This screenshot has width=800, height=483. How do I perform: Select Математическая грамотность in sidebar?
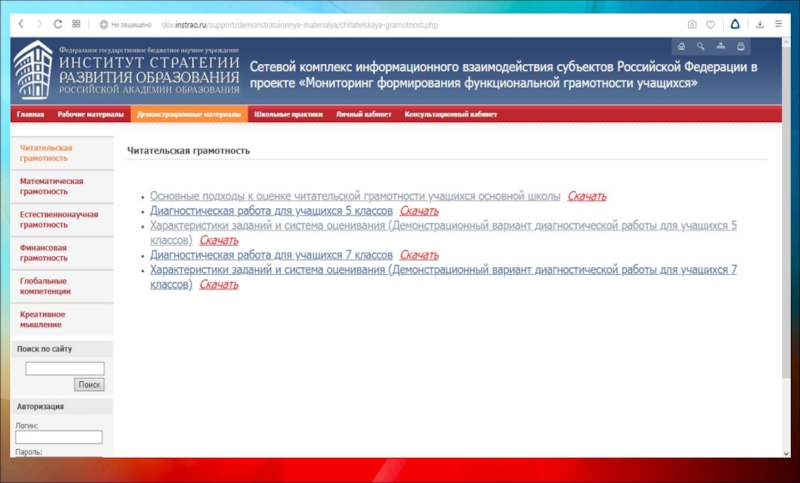pos(52,186)
